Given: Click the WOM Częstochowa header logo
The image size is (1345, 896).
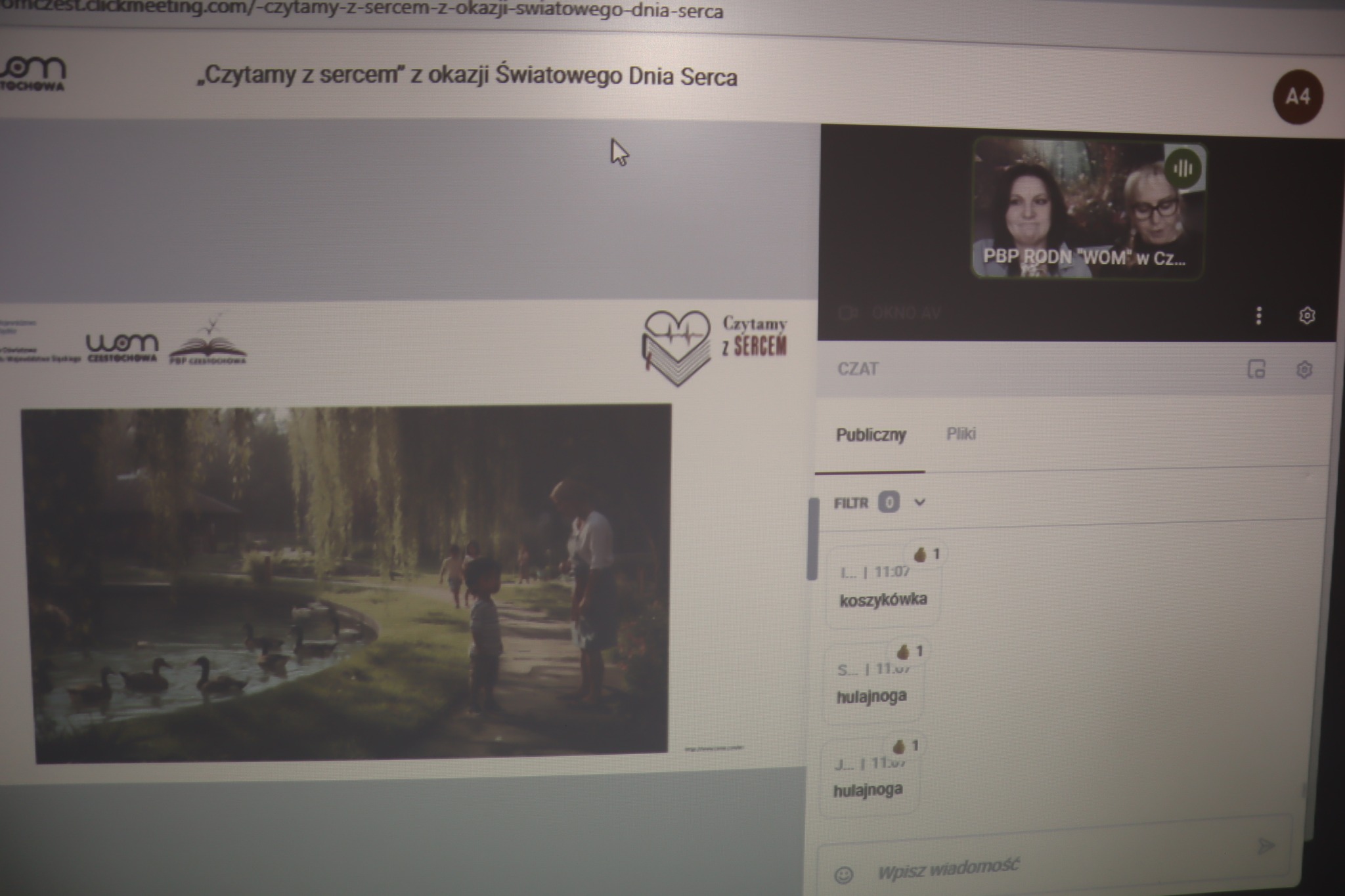Looking at the screenshot, I should click(33, 74).
